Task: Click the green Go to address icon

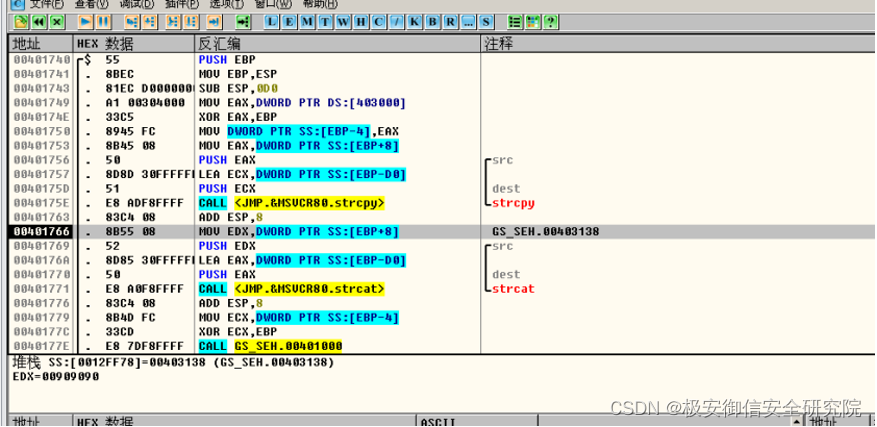Action: pyautogui.click(x=243, y=22)
